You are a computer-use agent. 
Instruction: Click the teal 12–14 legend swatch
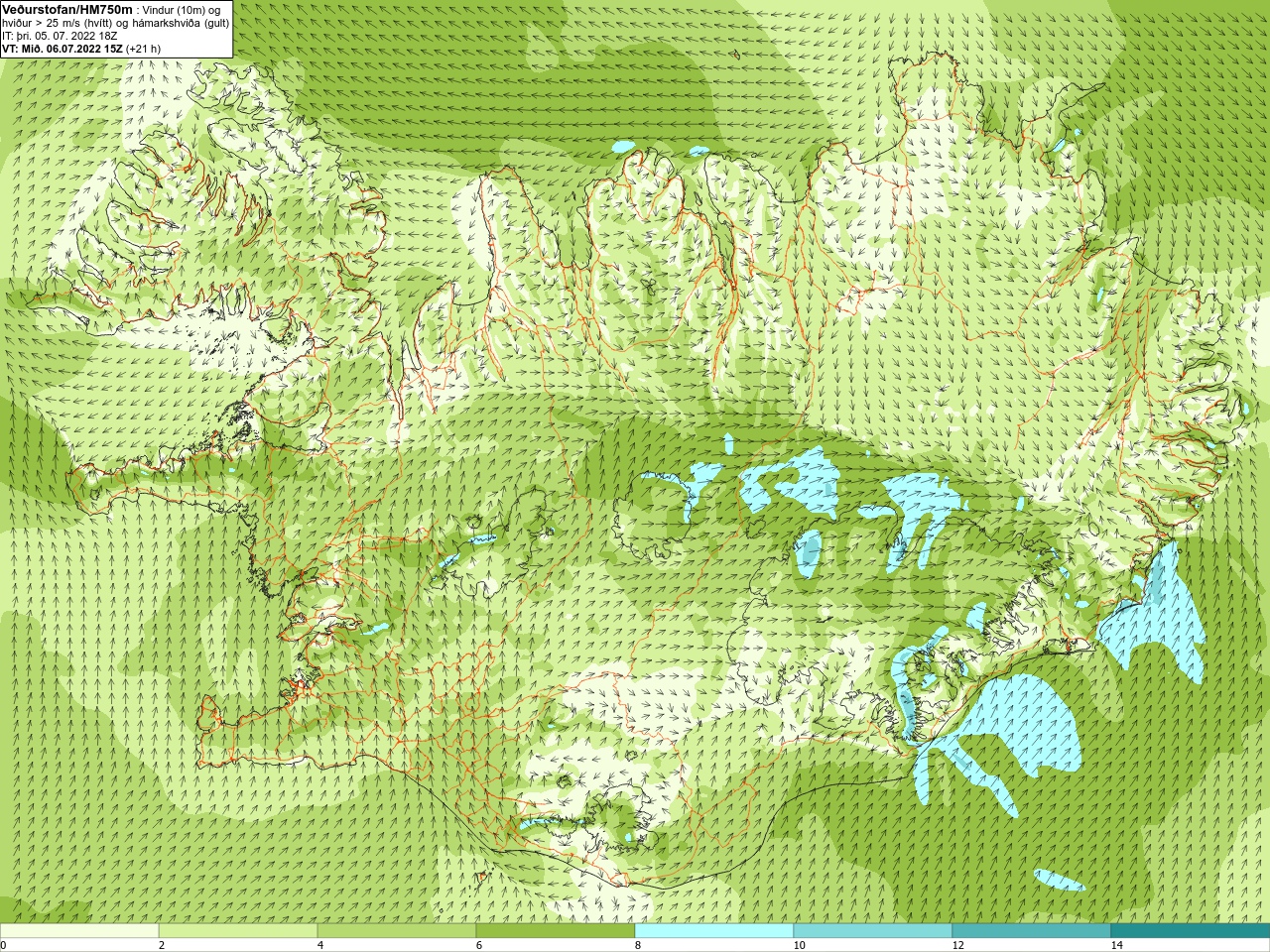tap(1032, 931)
